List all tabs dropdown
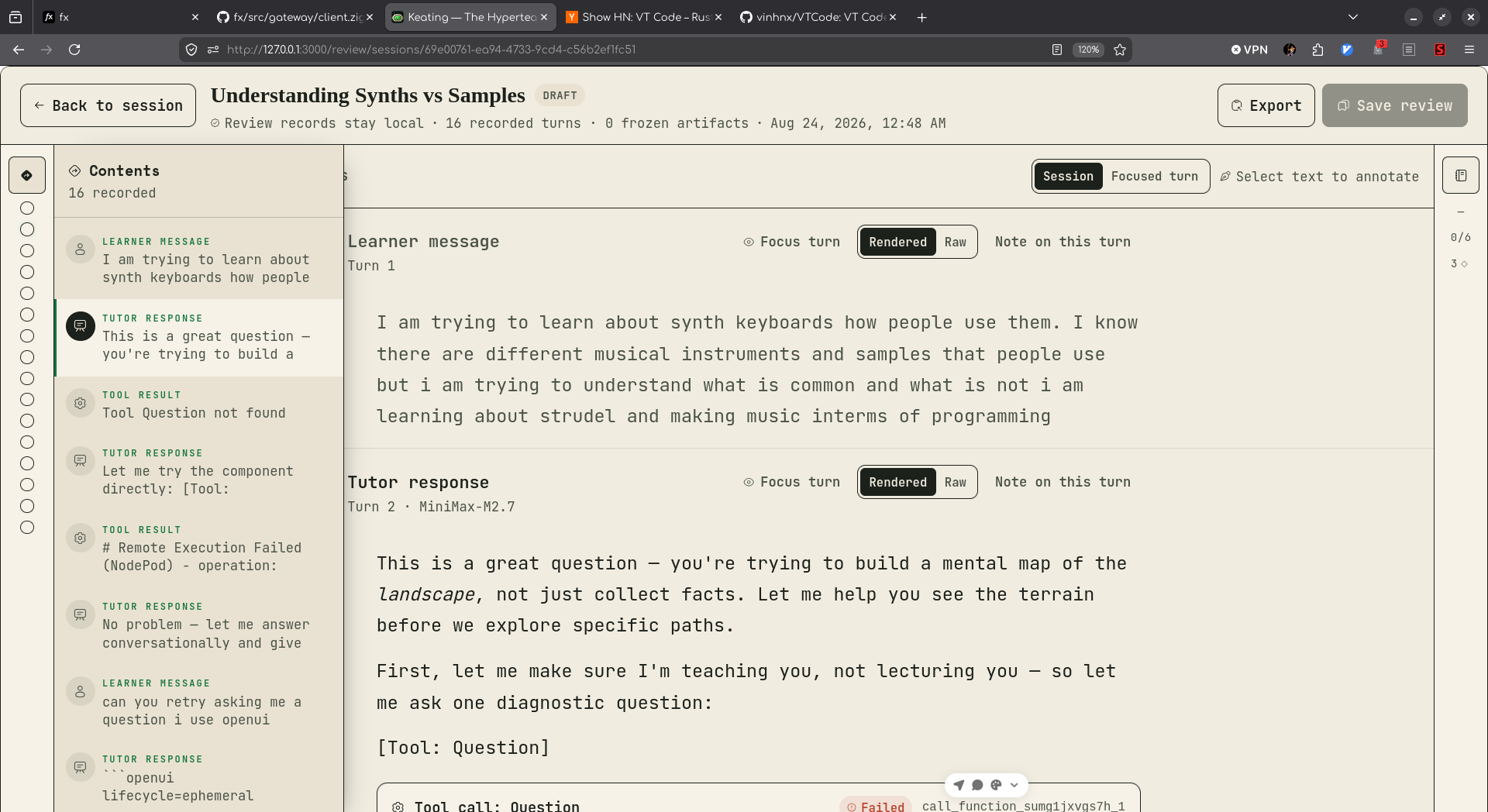 [1353, 17]
